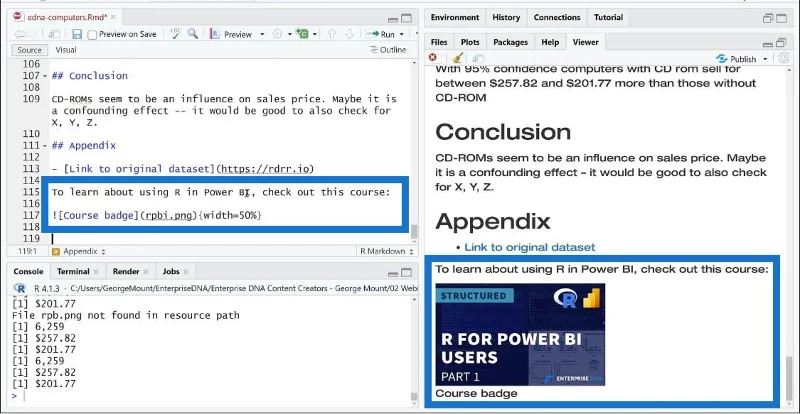The height and width of the screenshot is (414, 800).
Task: Go to previous chunk with up arrow
Action: coord(332,34)
